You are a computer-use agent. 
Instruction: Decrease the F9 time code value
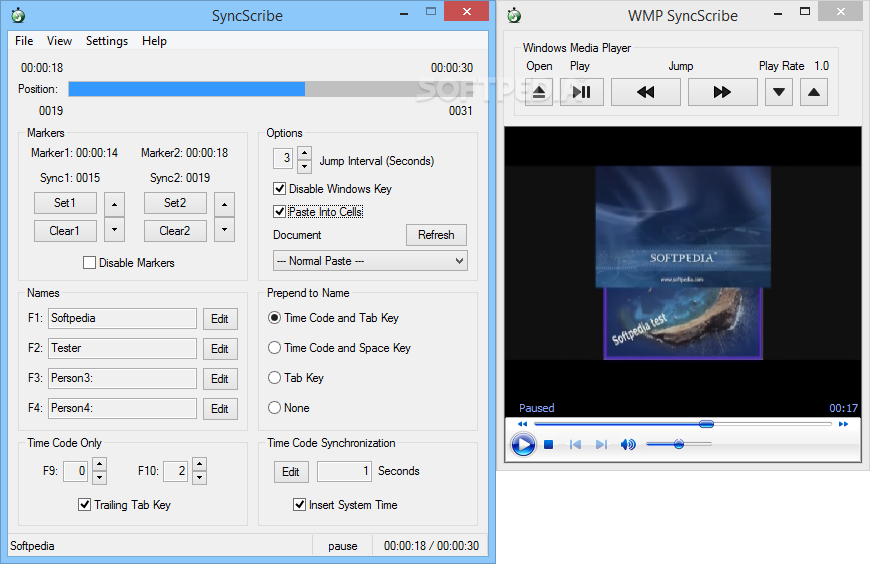tap(99, 477)
